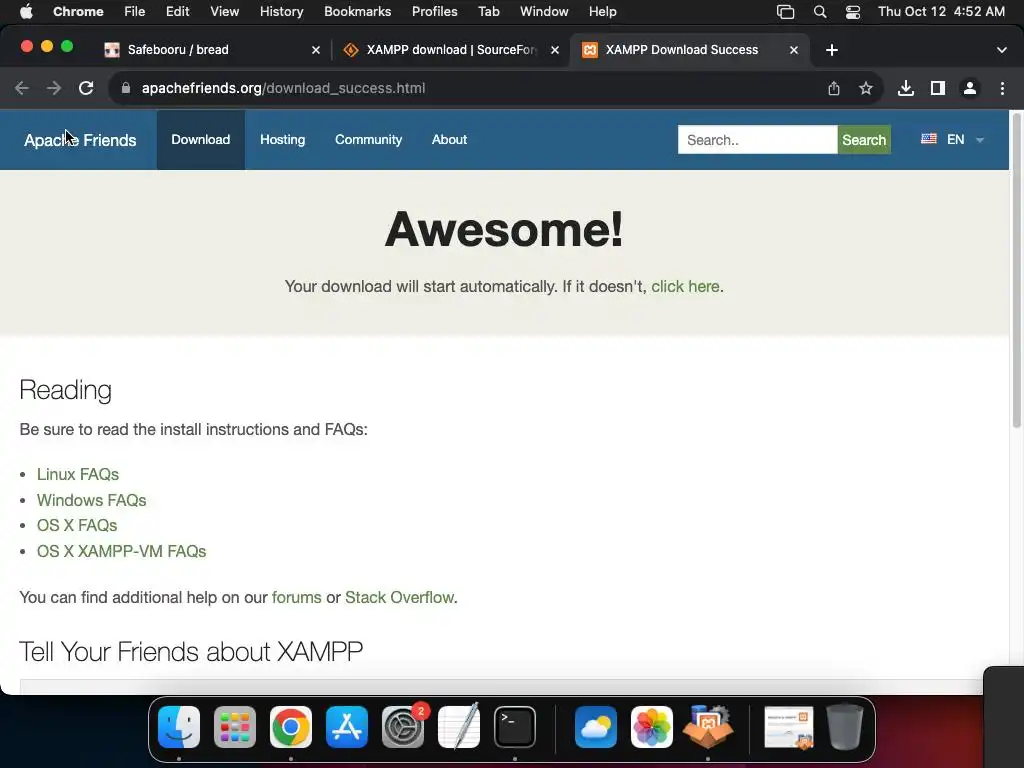Open Launchpad from the dock
1024x768 pixels.
click(235, 727)
